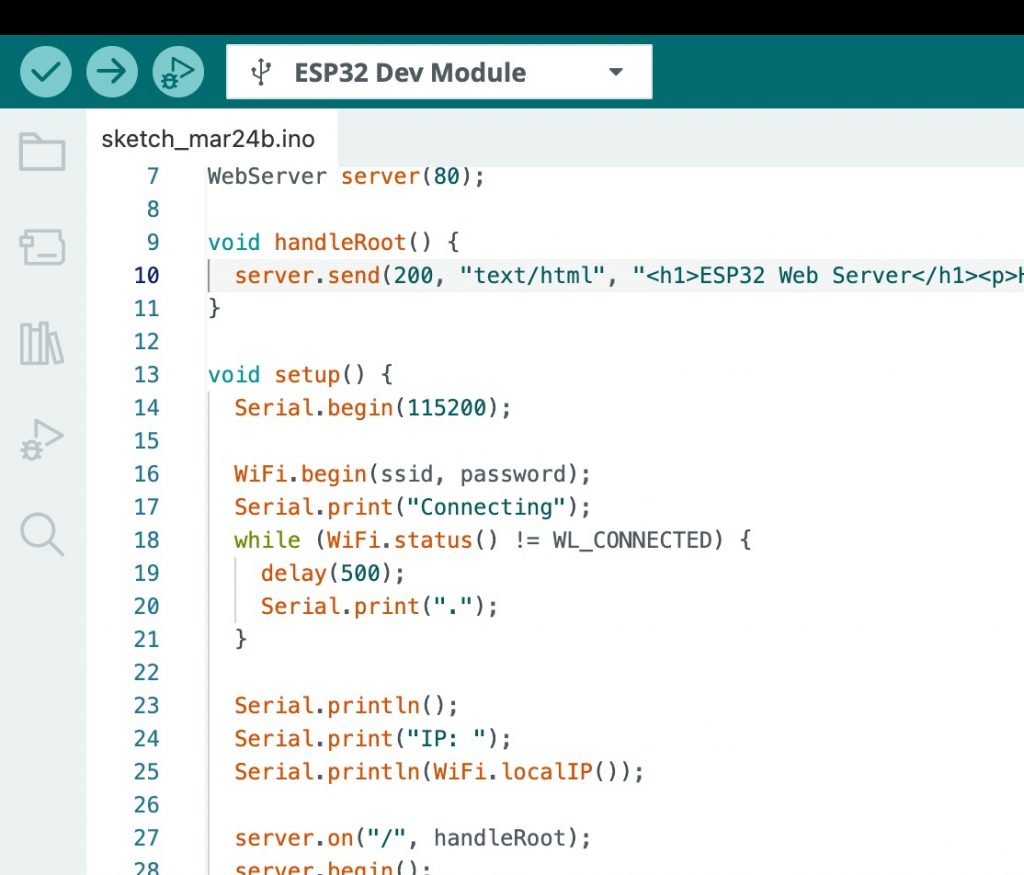Open the Debug panel in the sidebar

point(42,439)
